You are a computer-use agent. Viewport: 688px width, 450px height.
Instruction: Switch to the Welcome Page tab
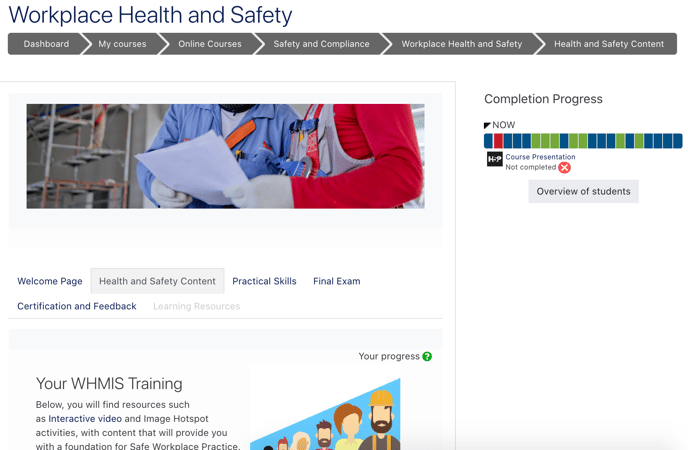click(50, 281)
